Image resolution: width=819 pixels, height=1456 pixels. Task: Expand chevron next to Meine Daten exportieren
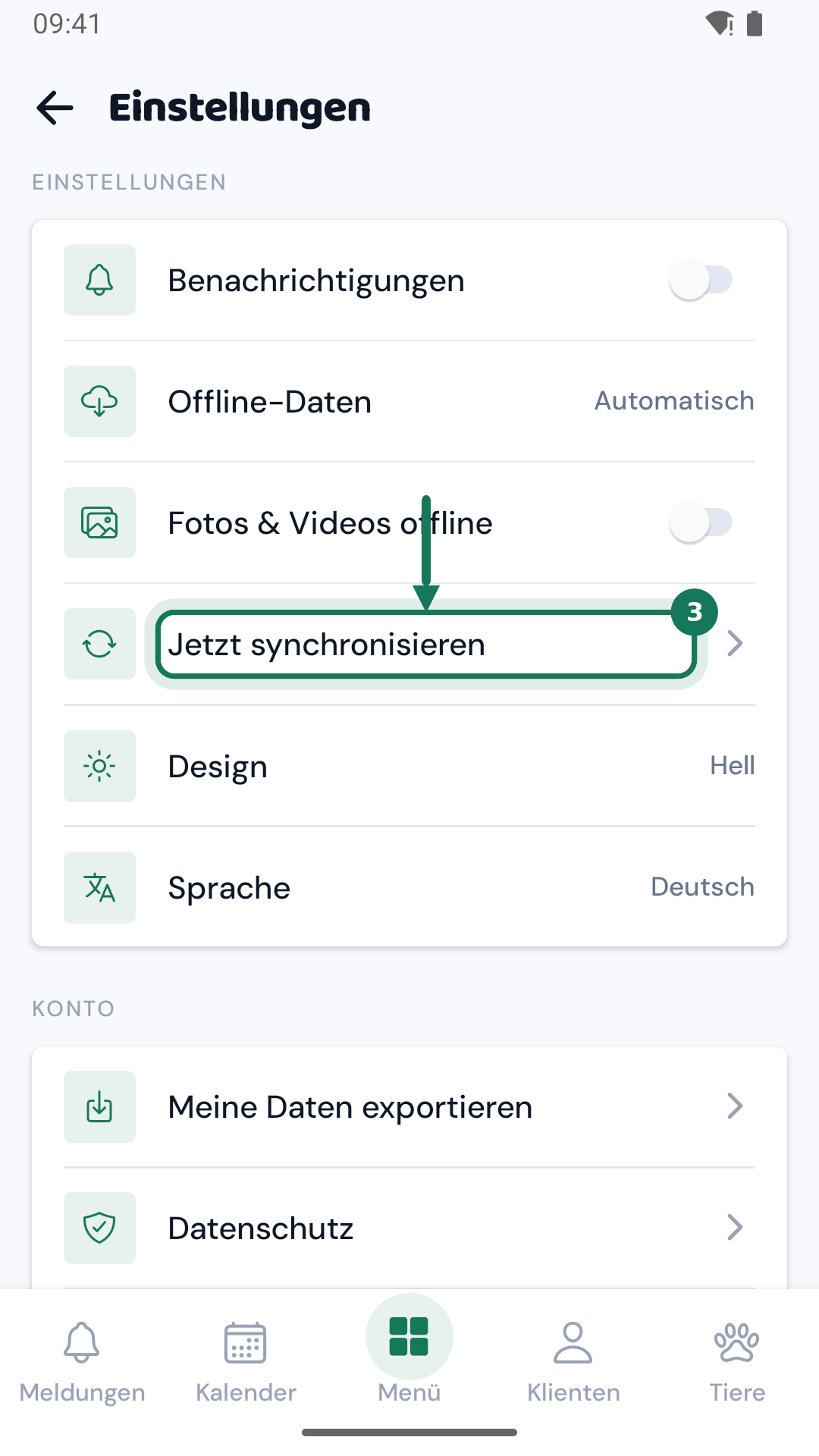click(x=734, y=1106)
